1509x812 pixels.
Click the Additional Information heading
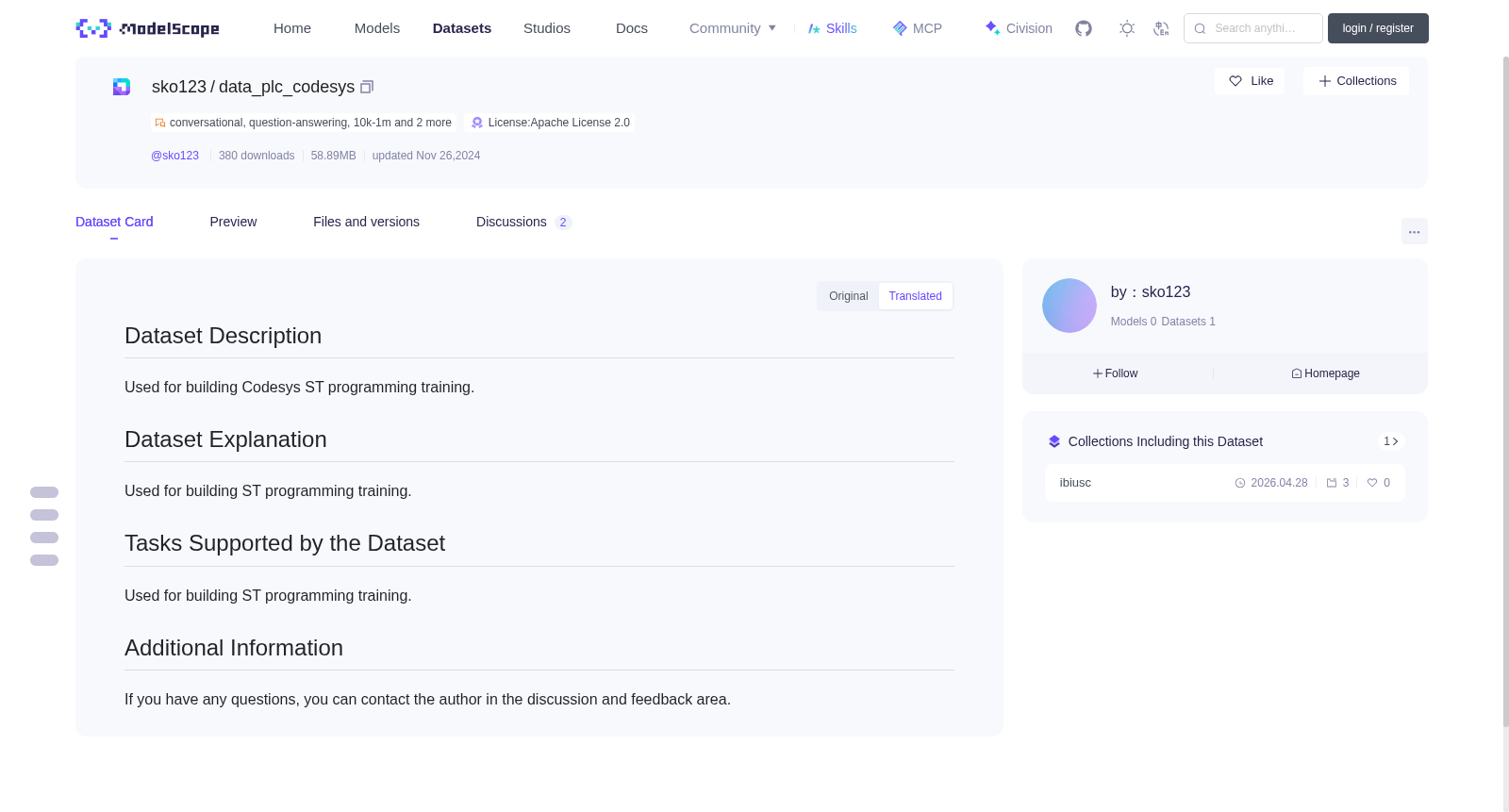[234, 648]
